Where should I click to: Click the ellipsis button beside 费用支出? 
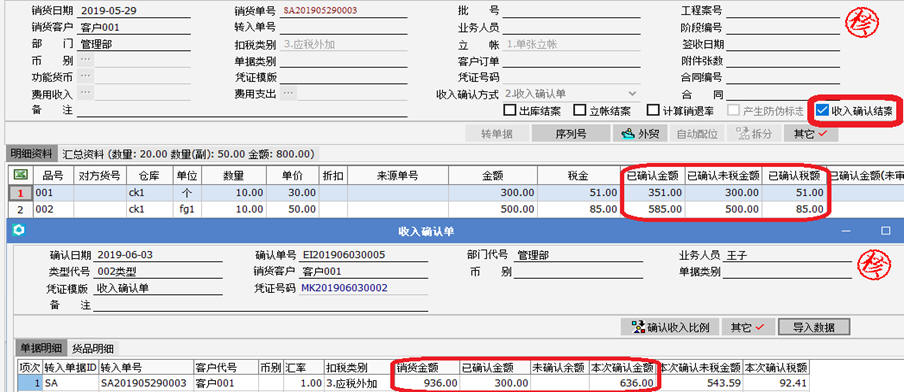[x=289, y=93]
